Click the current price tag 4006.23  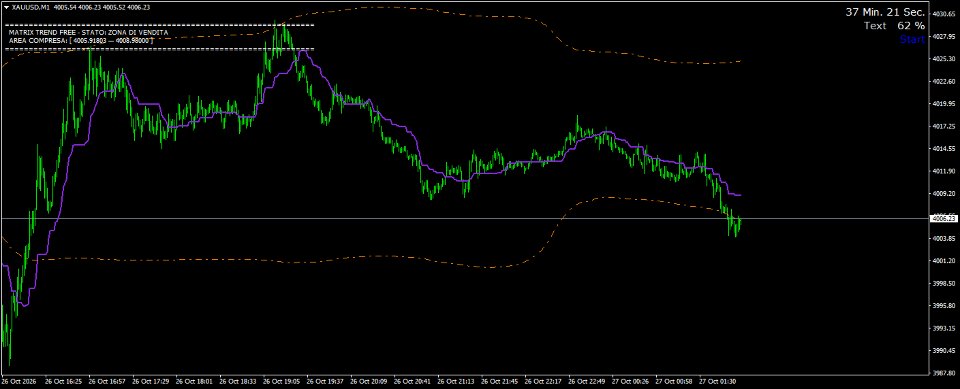tap(943, 218)
